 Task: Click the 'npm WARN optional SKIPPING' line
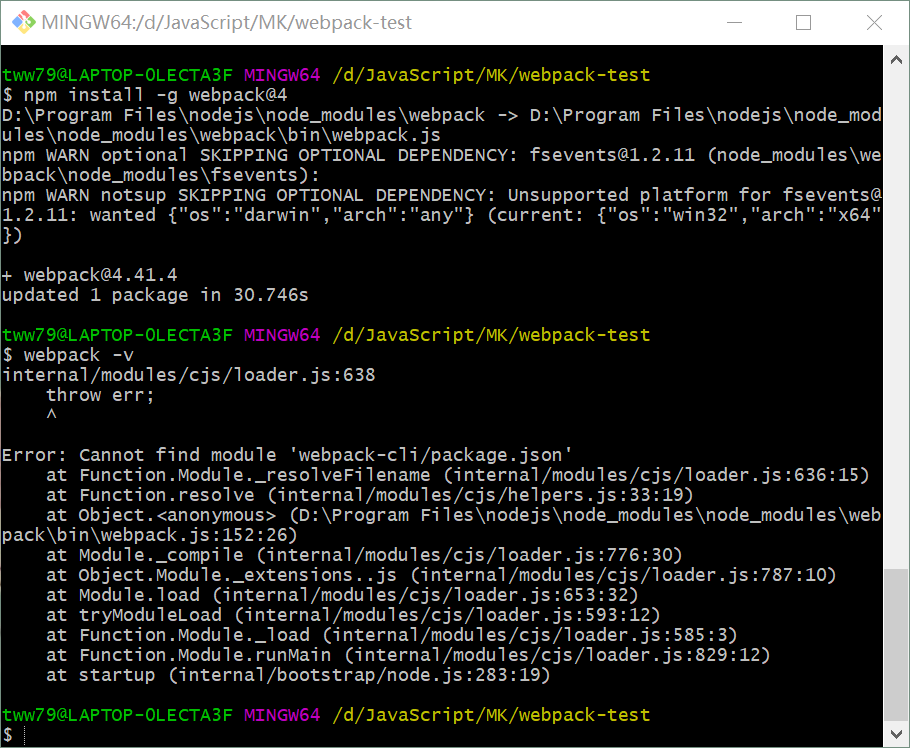coord(441,155)
